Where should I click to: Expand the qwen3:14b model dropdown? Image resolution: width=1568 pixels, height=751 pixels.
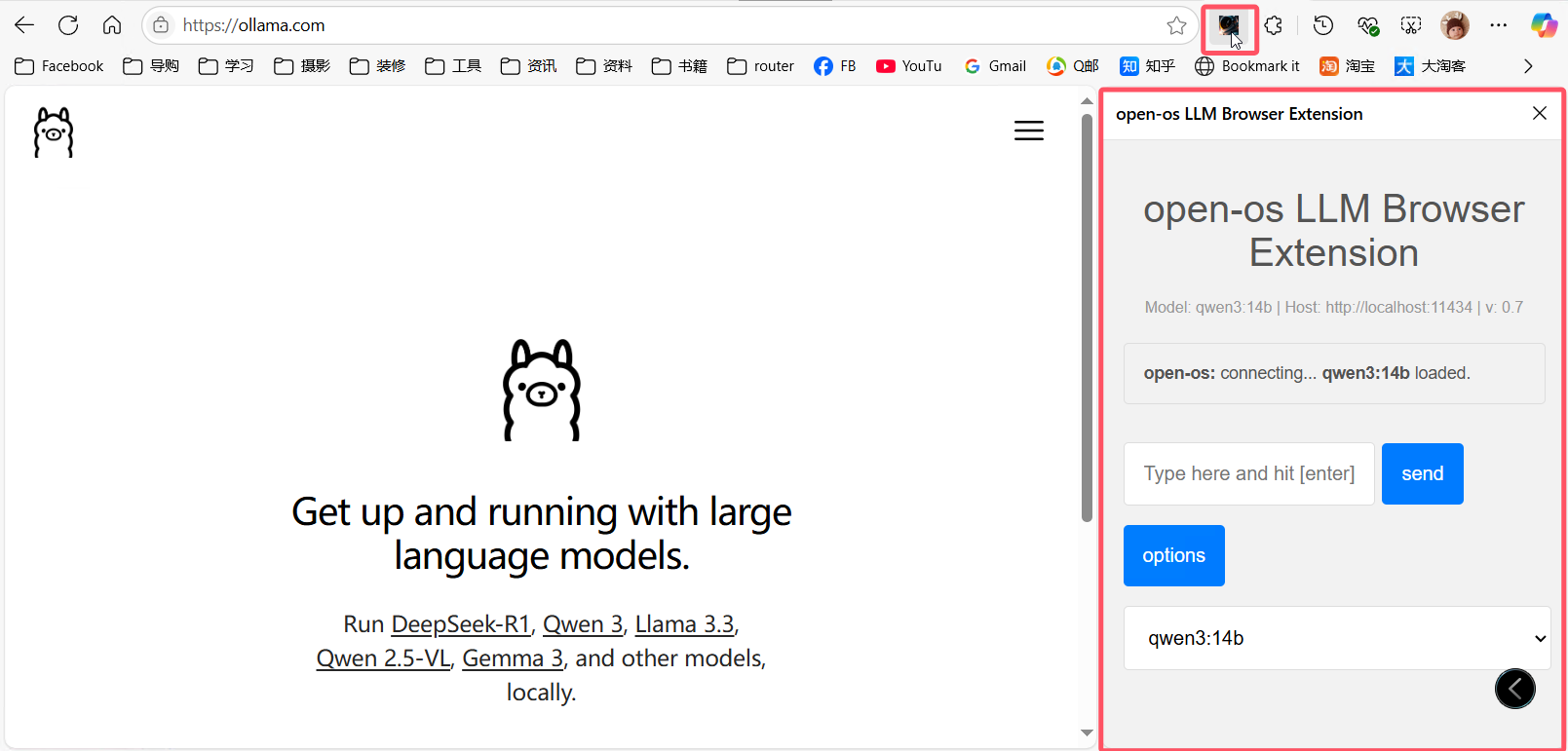[1336, 638]
